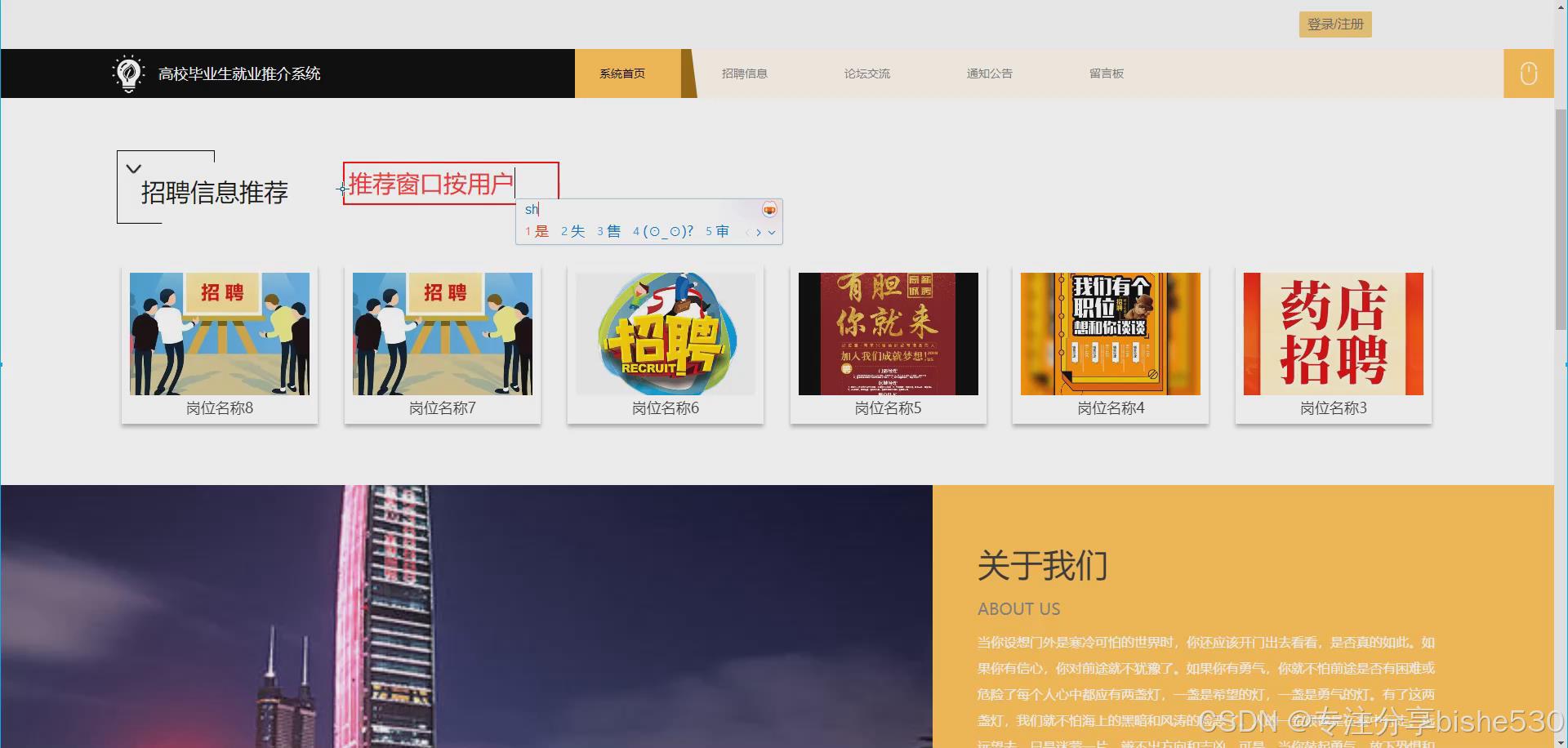
Task: Open the 岗位名称4 job posting thumbnail
Action: (x=1110, y=333)
